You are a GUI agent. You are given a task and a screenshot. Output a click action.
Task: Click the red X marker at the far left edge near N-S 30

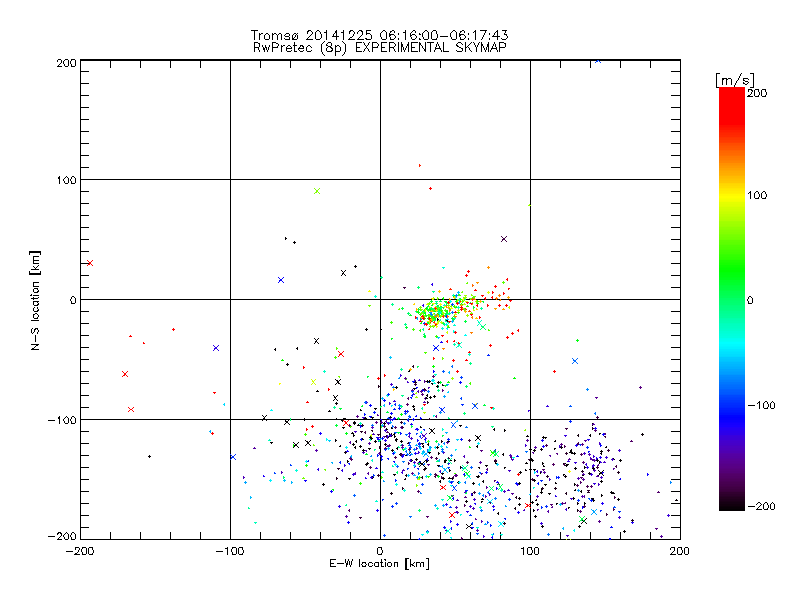(90, 263)
